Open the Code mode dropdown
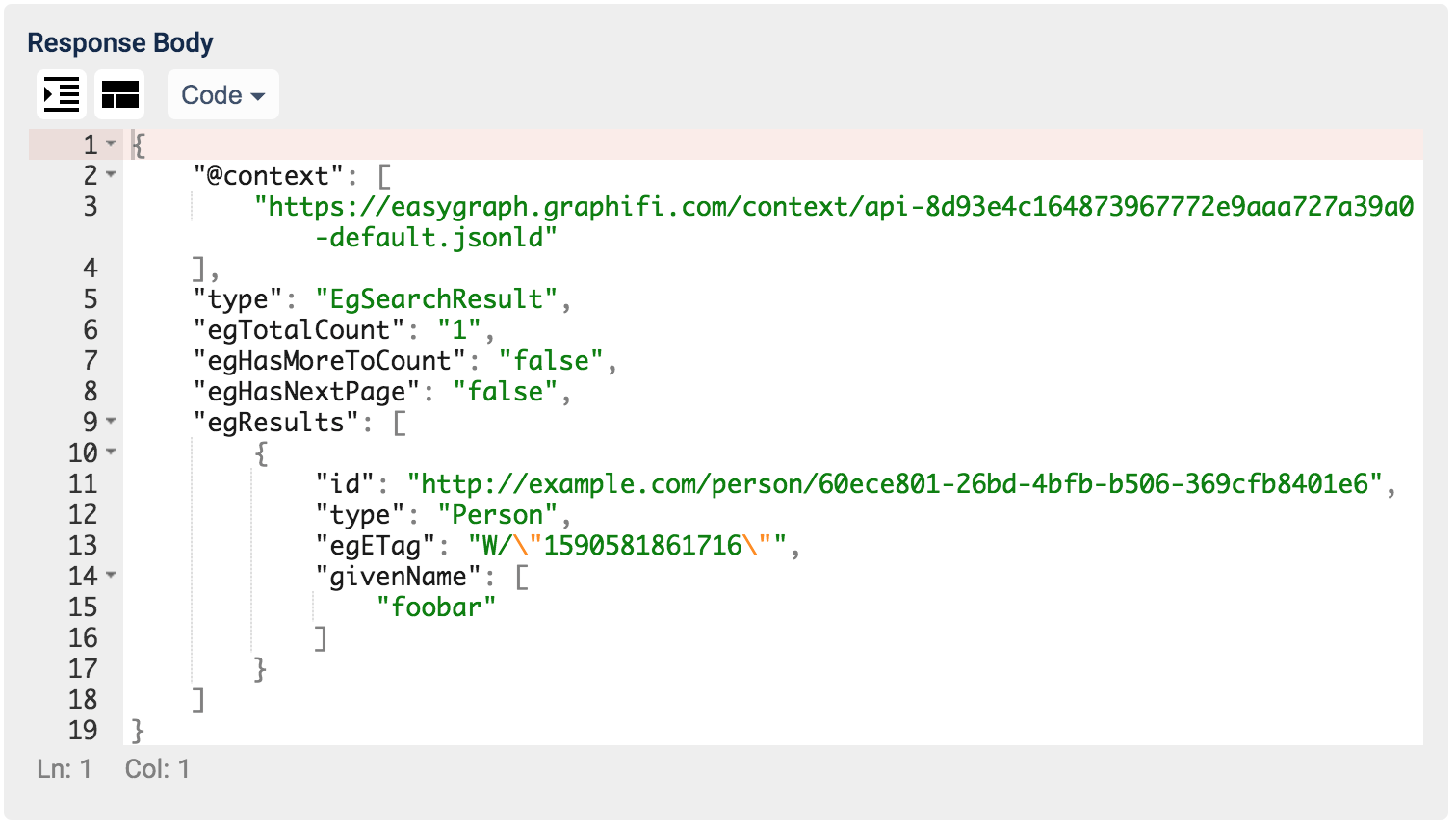This screenshot has width=1456, height=826. (x=222, y=95)
